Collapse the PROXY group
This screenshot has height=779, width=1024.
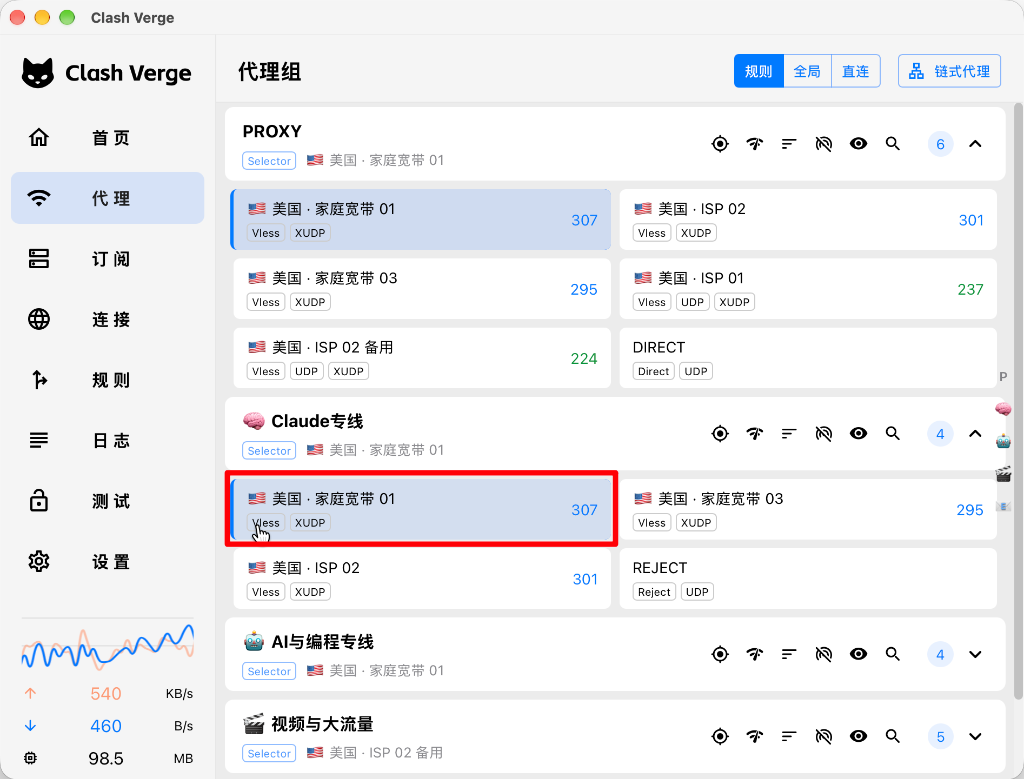click(975, 144)
